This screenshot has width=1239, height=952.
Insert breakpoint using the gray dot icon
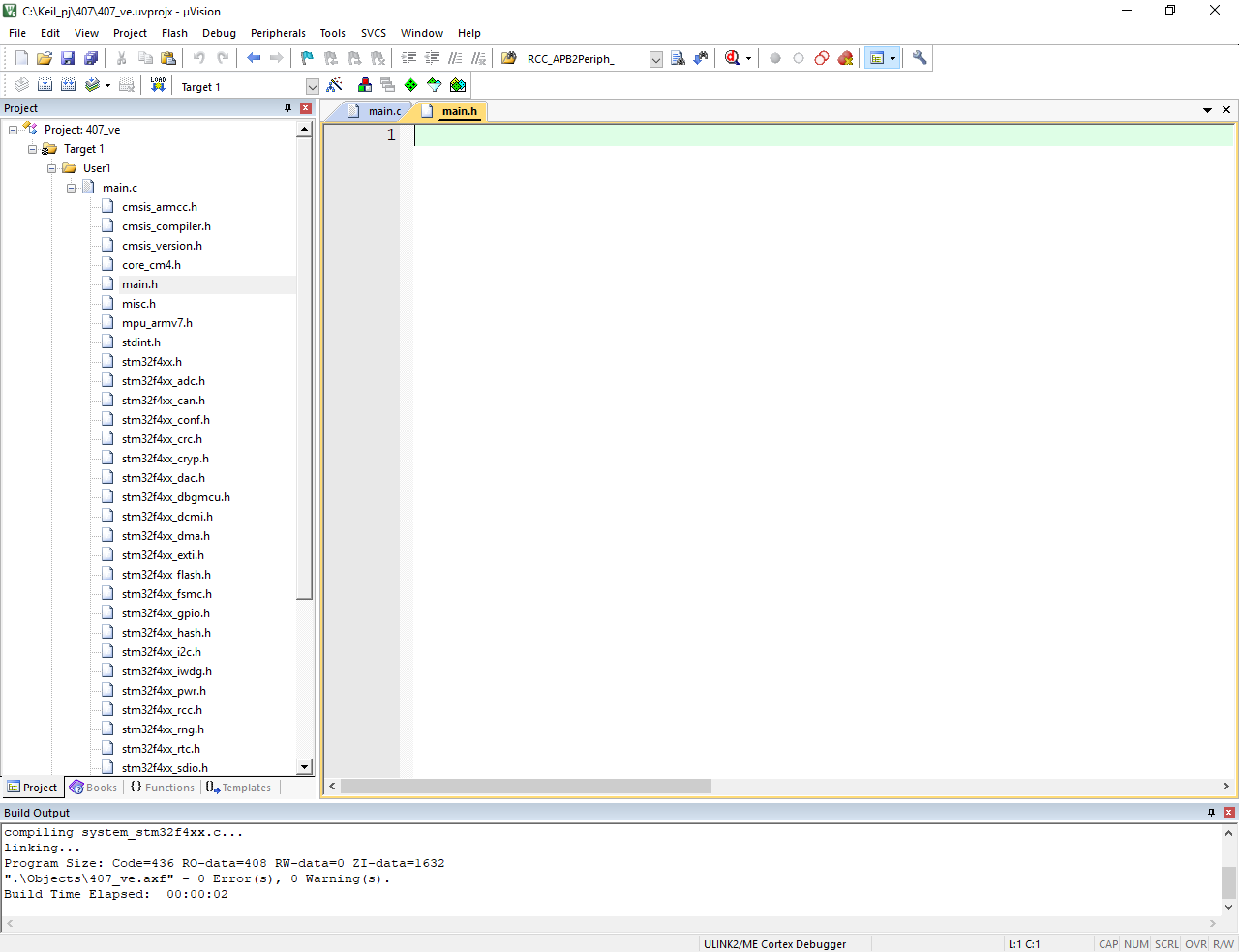click(x=775, y=58)
